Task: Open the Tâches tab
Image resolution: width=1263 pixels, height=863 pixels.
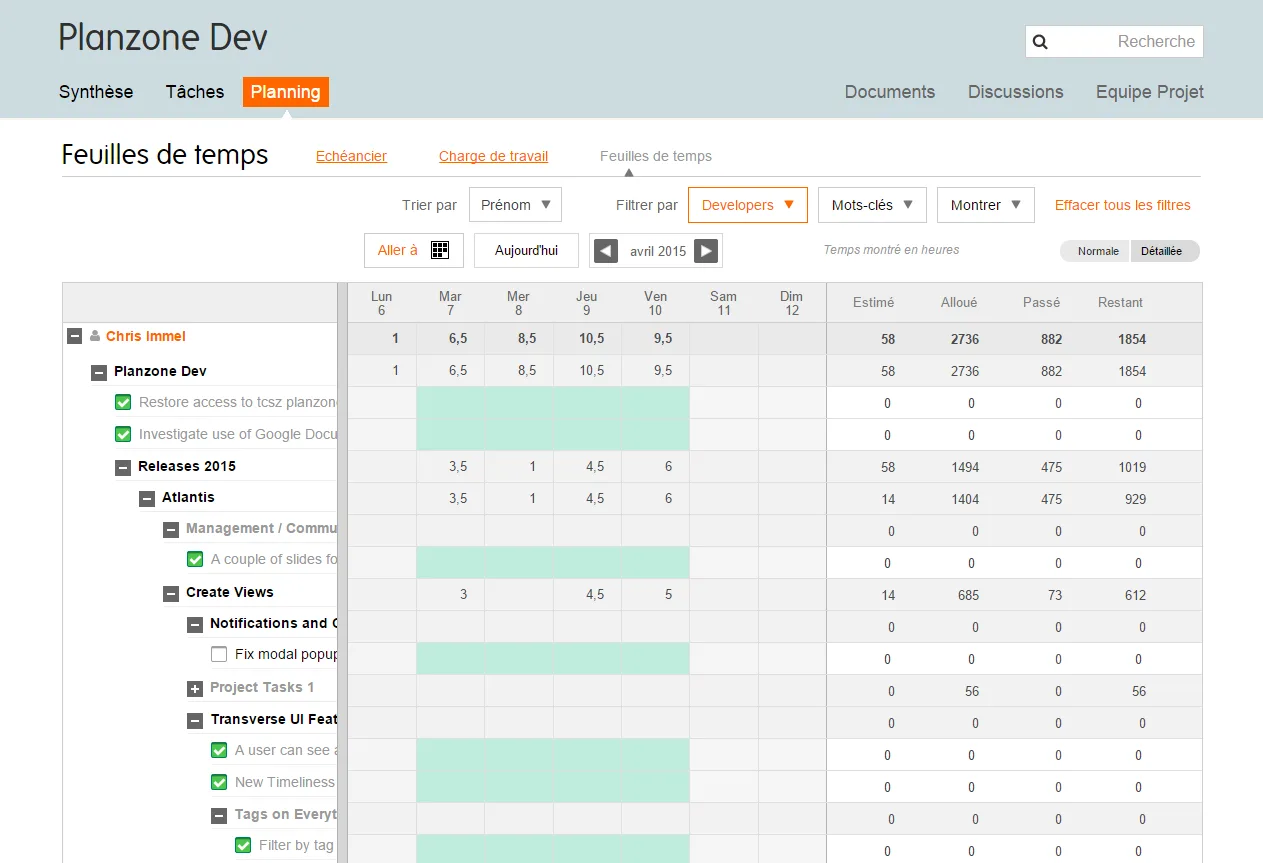Action: point(195,92)
